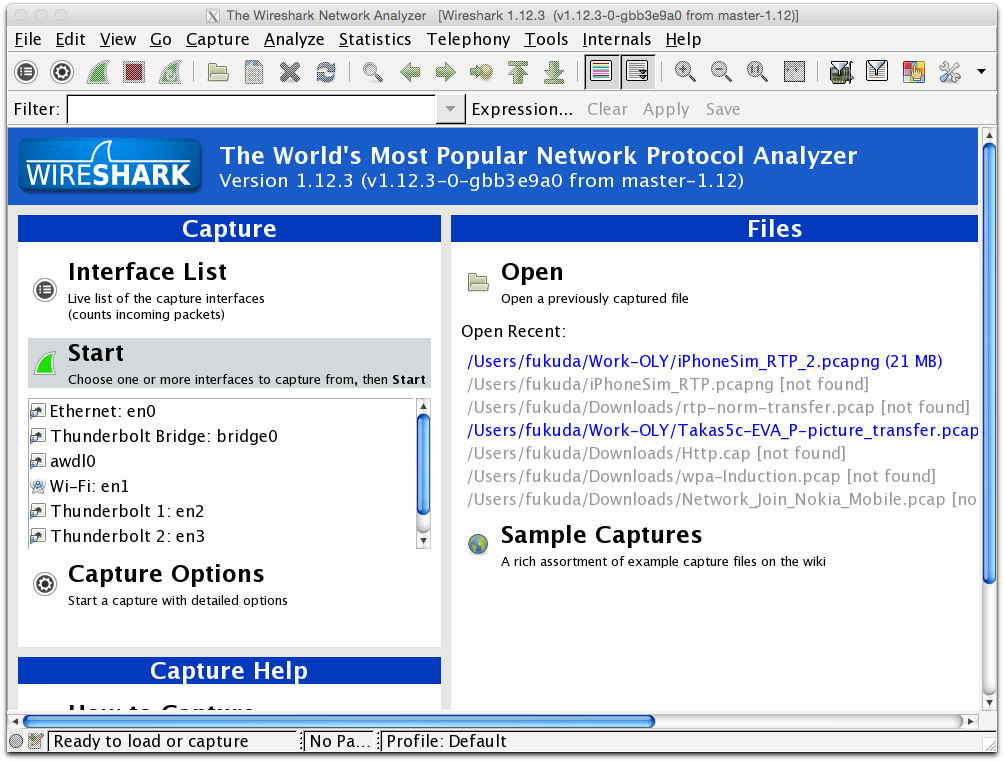This screenshot has height=762, width=1004.
Task: Stop the running capture red square icon
Action: (x=134, y=72)
